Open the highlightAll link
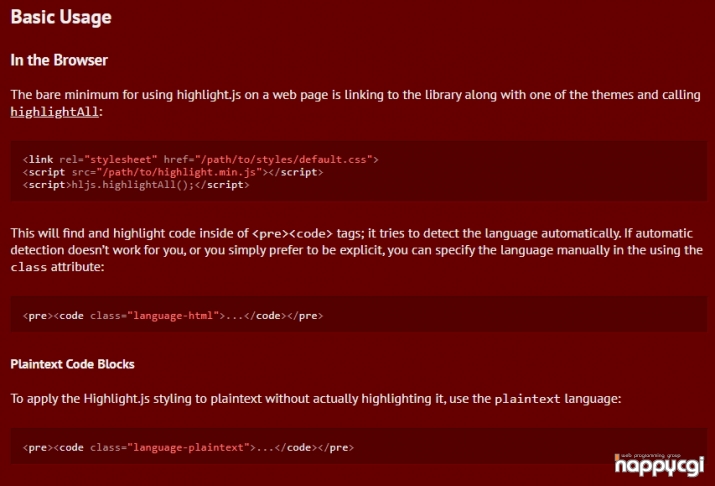The width and height of the screenshot is (715, 486). click(54, 112)
